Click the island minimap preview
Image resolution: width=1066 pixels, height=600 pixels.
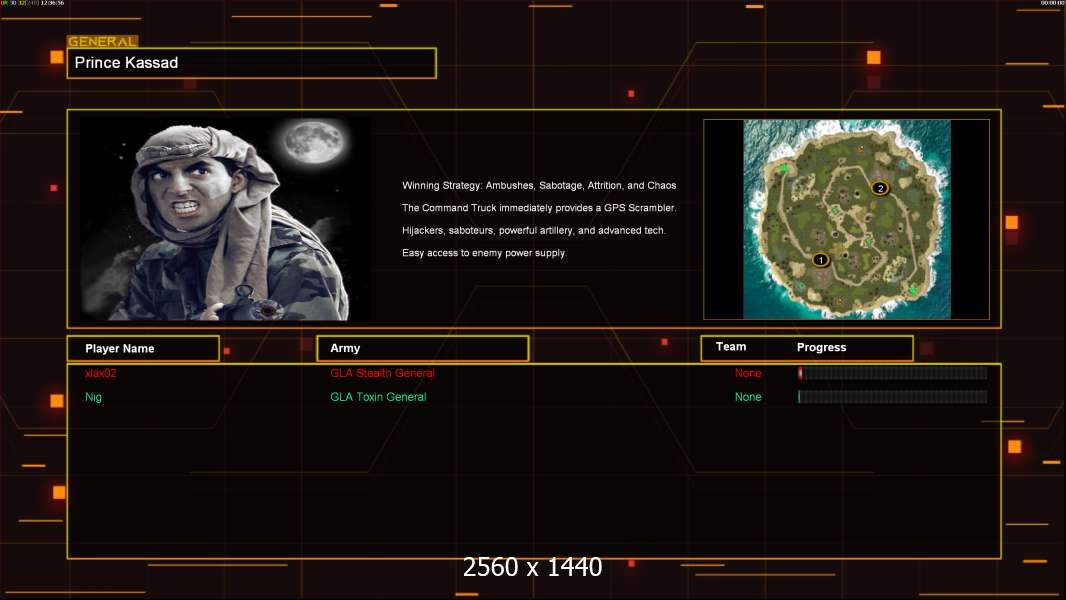pos(846,219)
